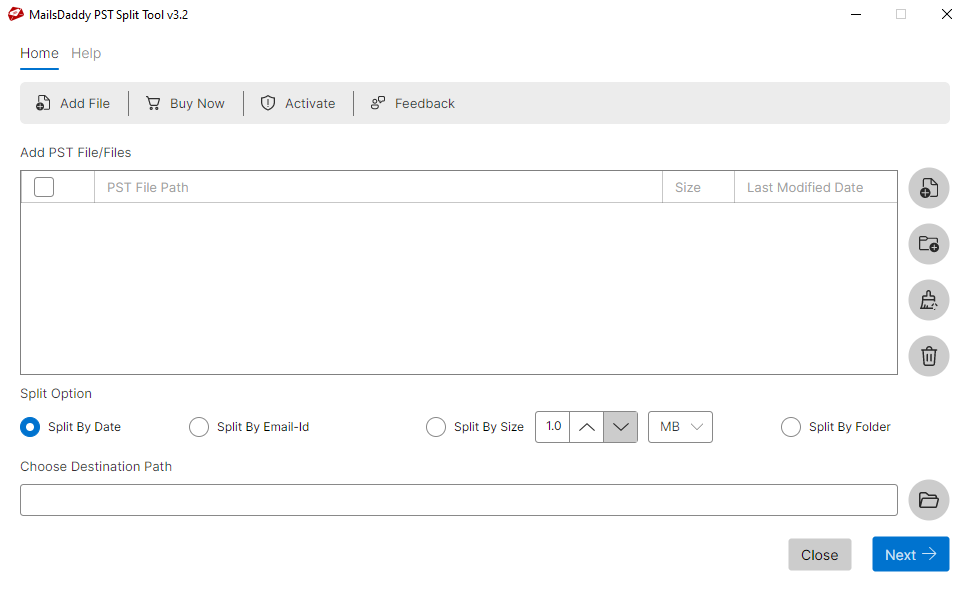Select the Split By Folder option

pyautogui.click(x=836, y=427)
